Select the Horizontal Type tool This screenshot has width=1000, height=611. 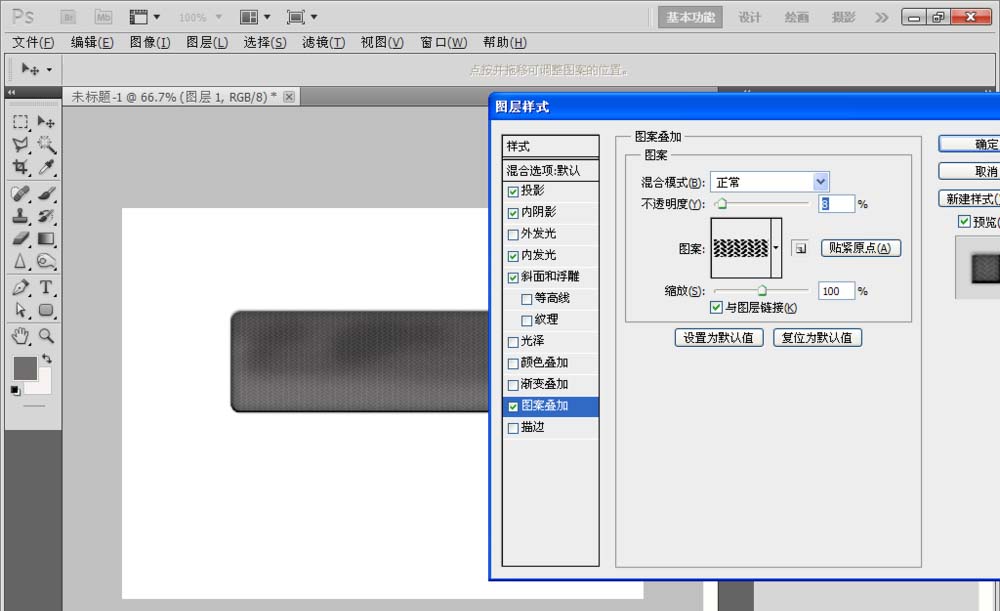pyautogui.click(x=46, y=288)
